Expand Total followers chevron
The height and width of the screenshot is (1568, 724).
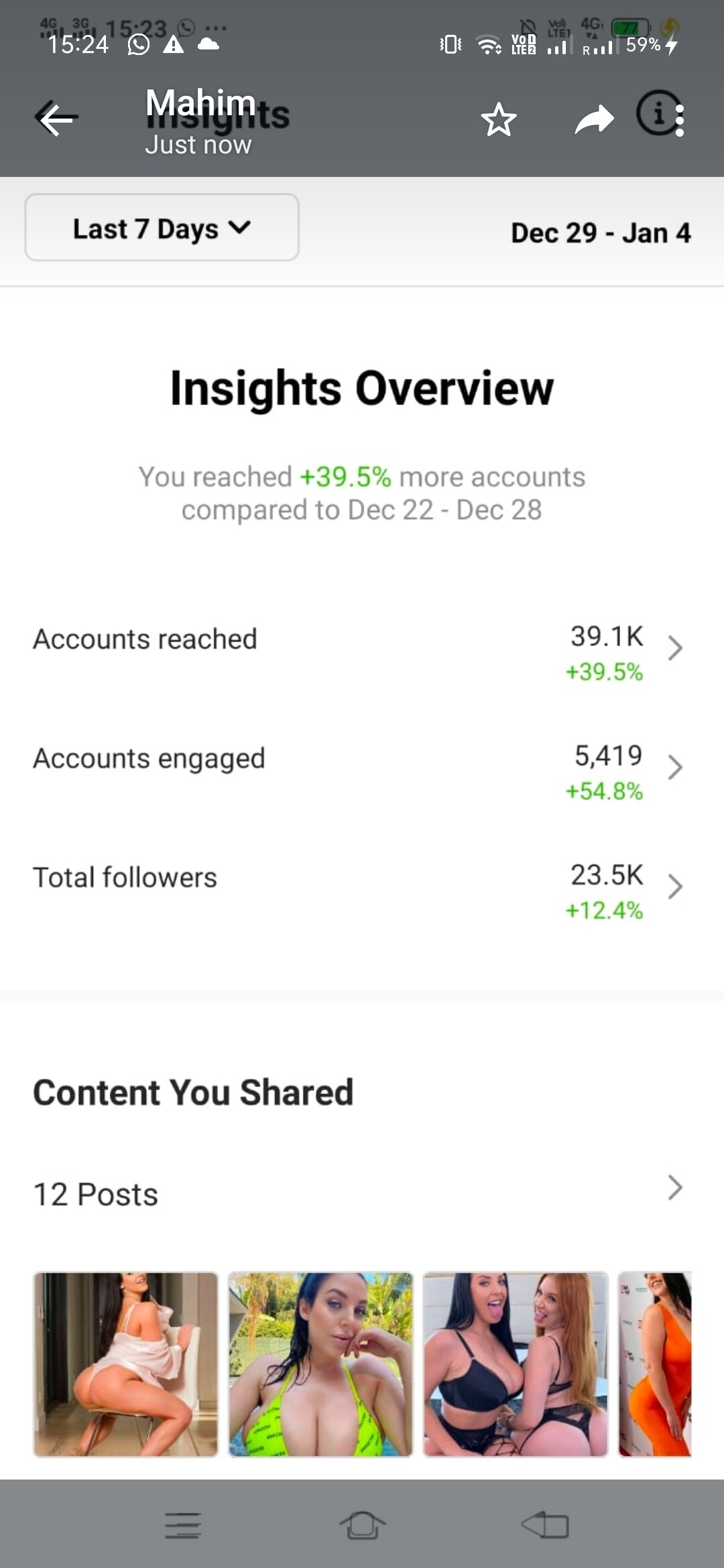point(675,887)
